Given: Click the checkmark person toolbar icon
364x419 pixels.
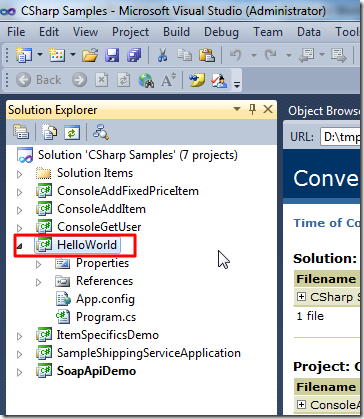Looking at the screenshot, I should click(x=219, y=80).
